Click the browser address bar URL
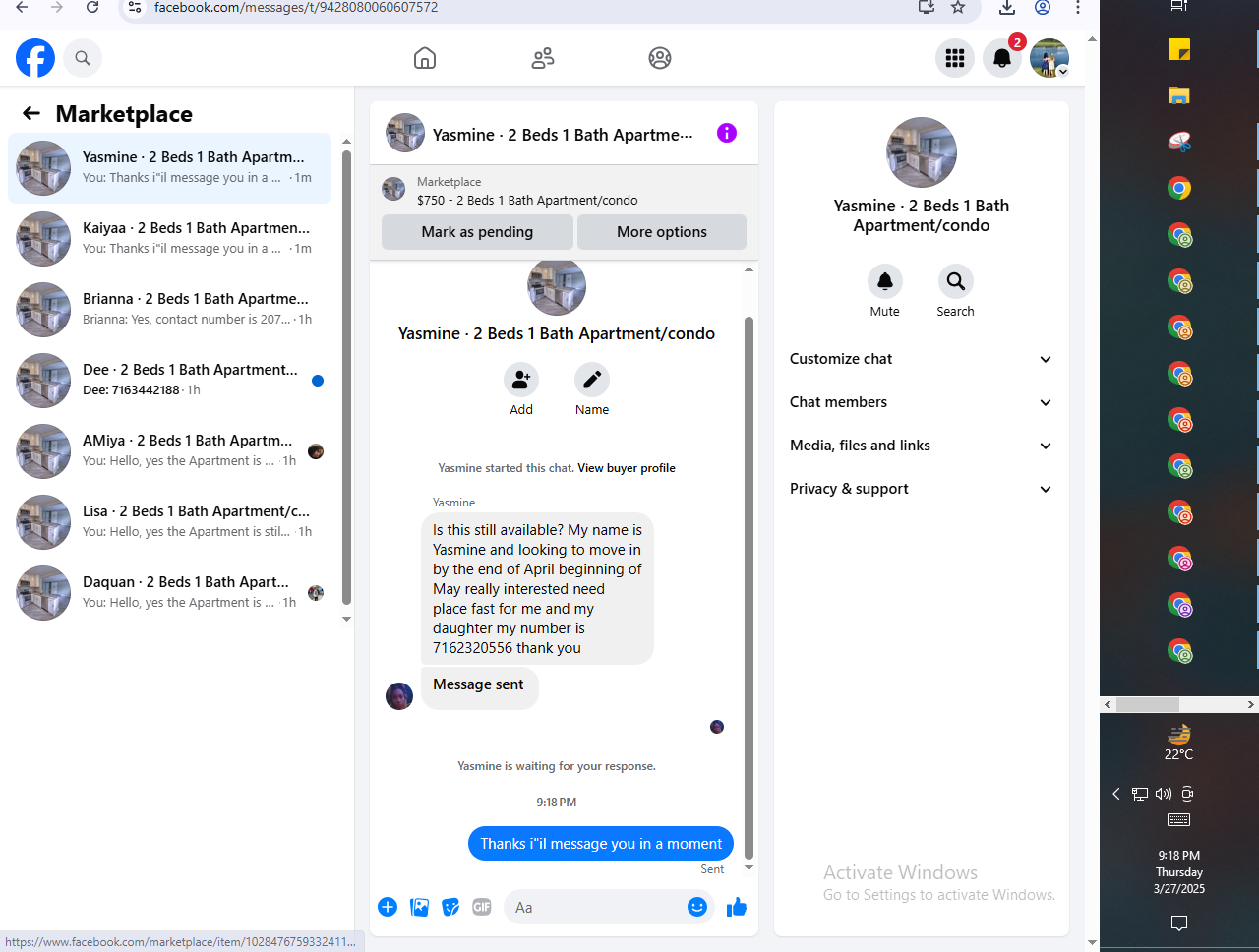1259x952 pixels. 296,7
